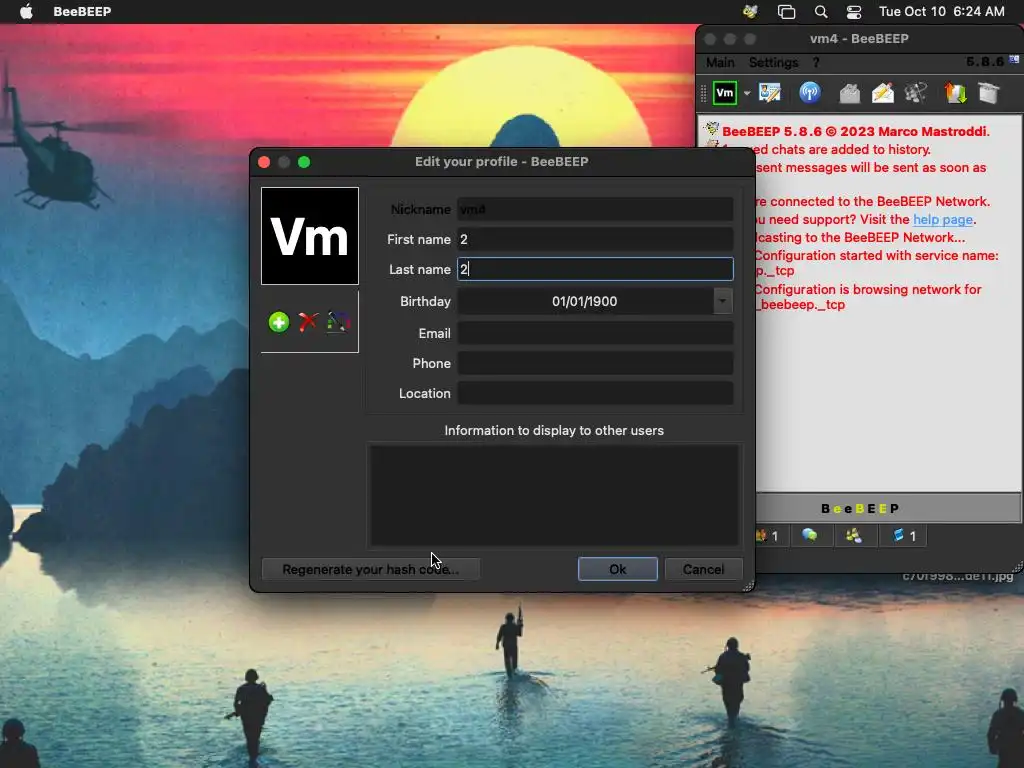Click the Ok button in the profile dialog

tap(617, 569)
